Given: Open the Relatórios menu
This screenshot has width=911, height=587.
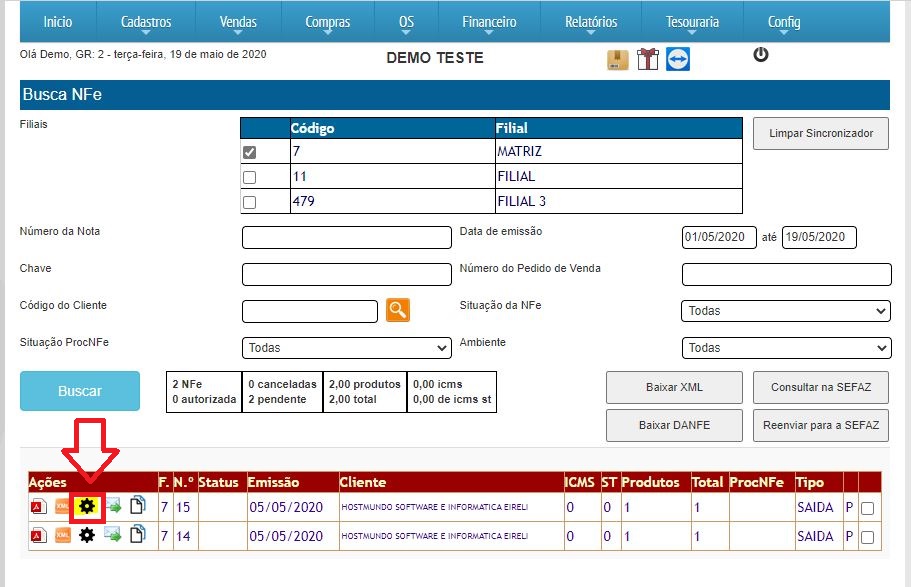Looking at the screenshot, I should click(x=591, y=22).
